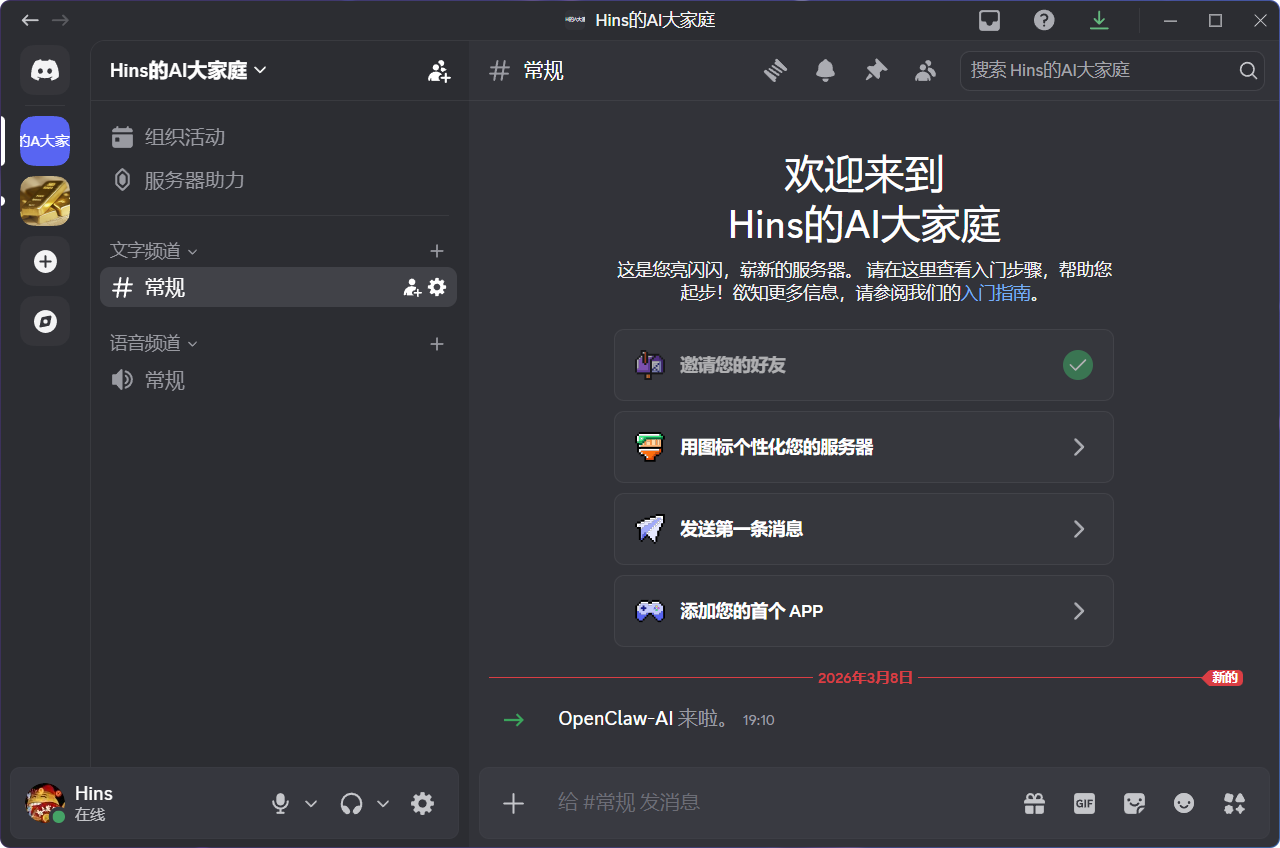Click the green download update icon
The height and width of the screenshot is (848, 1280).
(x=1099, y=20)
